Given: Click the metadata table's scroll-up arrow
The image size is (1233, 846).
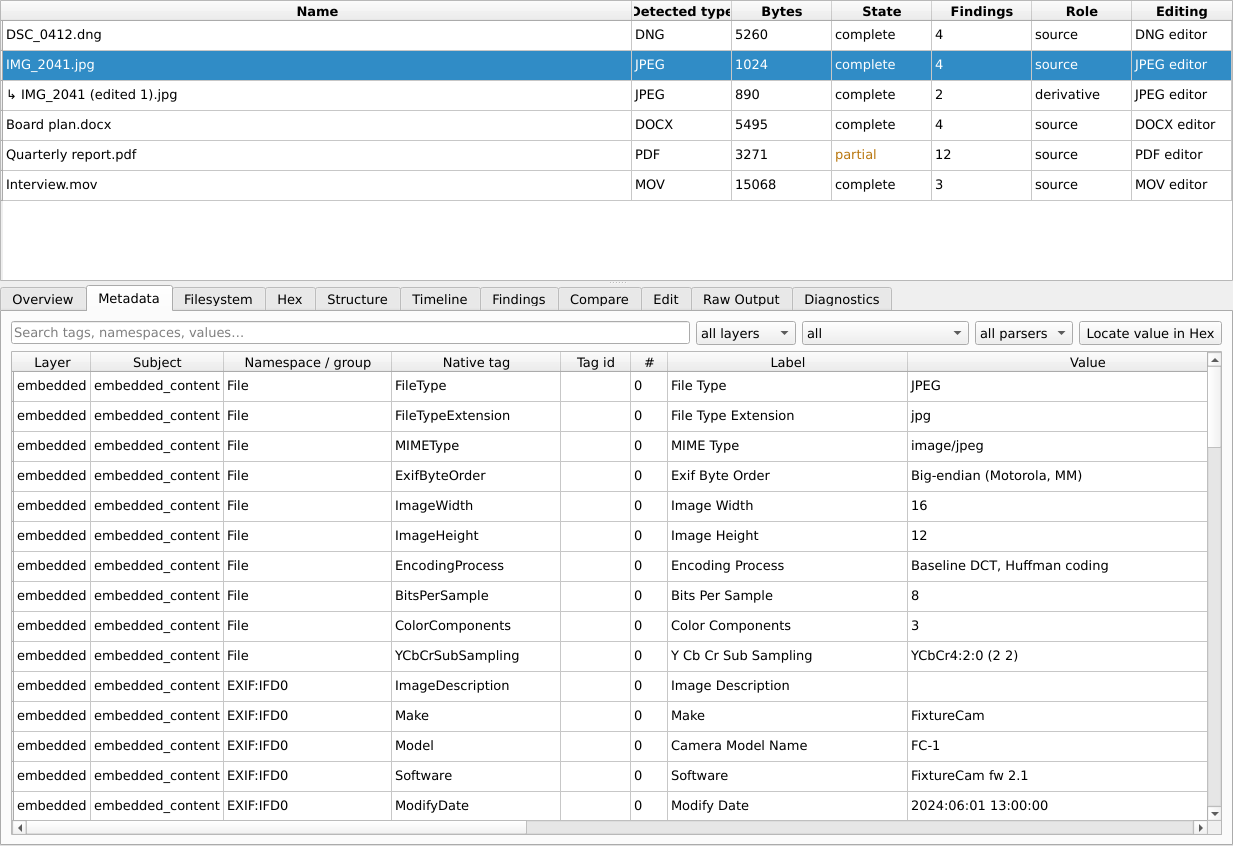Looking at the screenshot, I should tap(1214, 360).
